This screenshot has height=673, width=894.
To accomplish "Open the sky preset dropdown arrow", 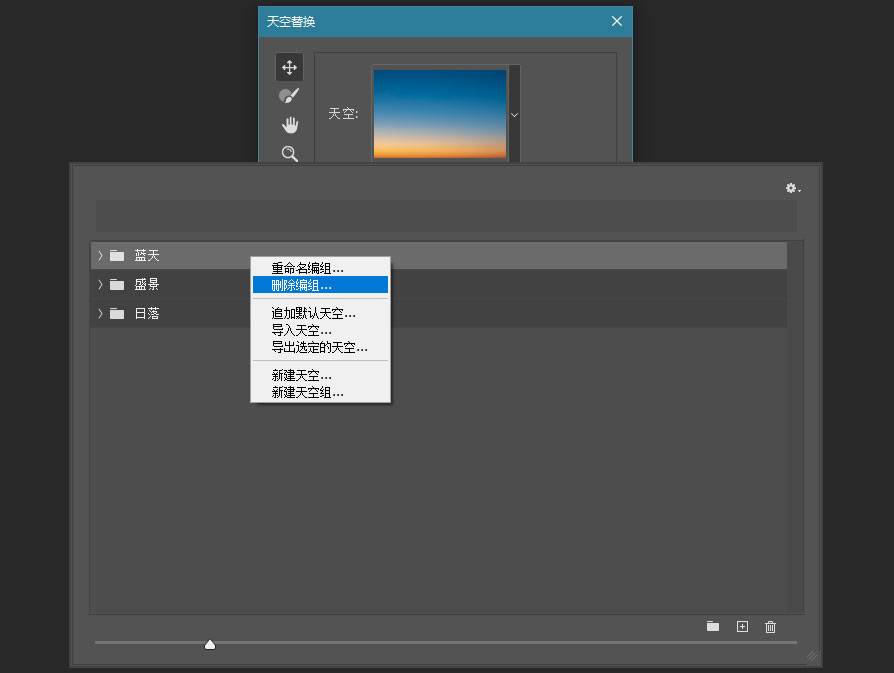I will point(514,115).
